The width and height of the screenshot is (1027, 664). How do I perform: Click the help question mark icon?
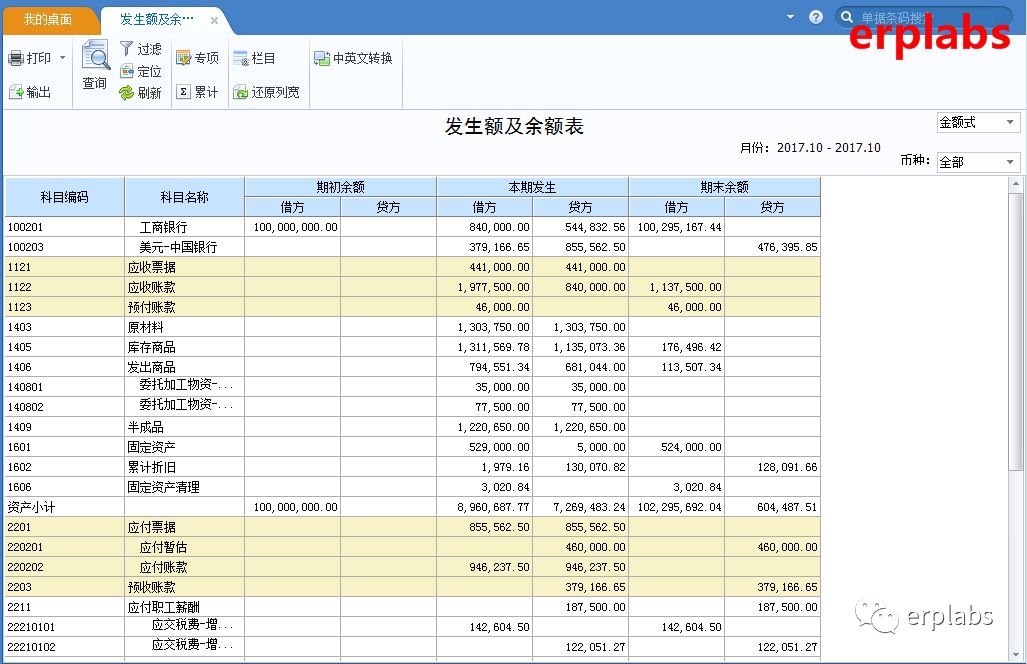tap(815, 17)
